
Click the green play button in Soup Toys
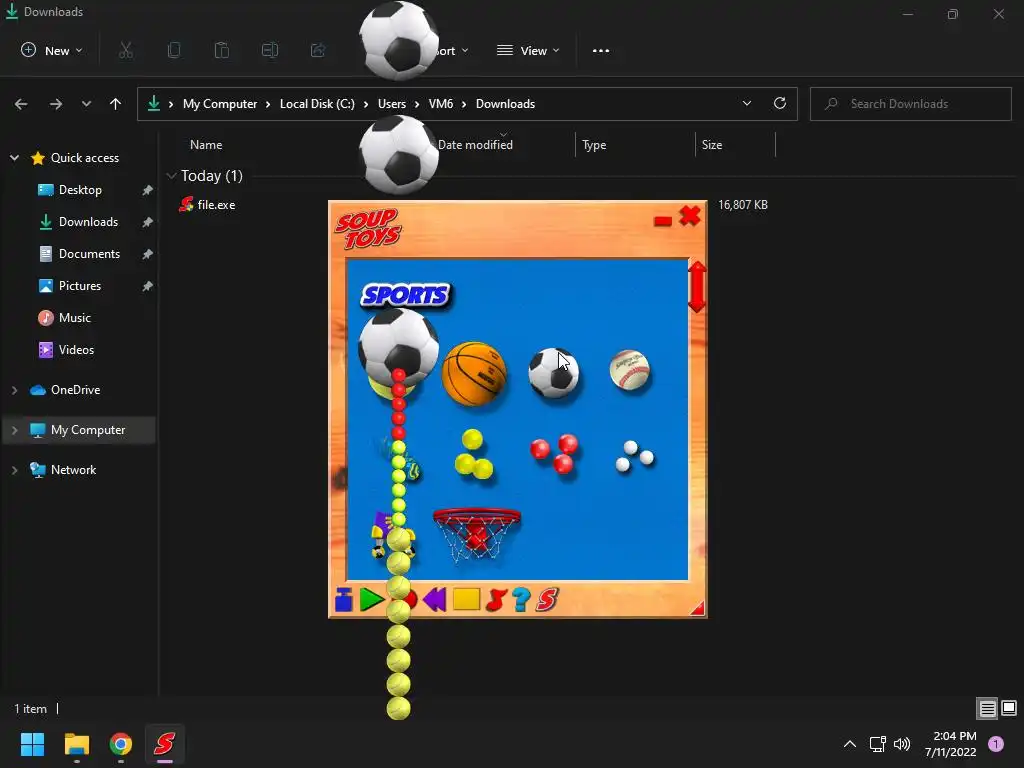372,600
